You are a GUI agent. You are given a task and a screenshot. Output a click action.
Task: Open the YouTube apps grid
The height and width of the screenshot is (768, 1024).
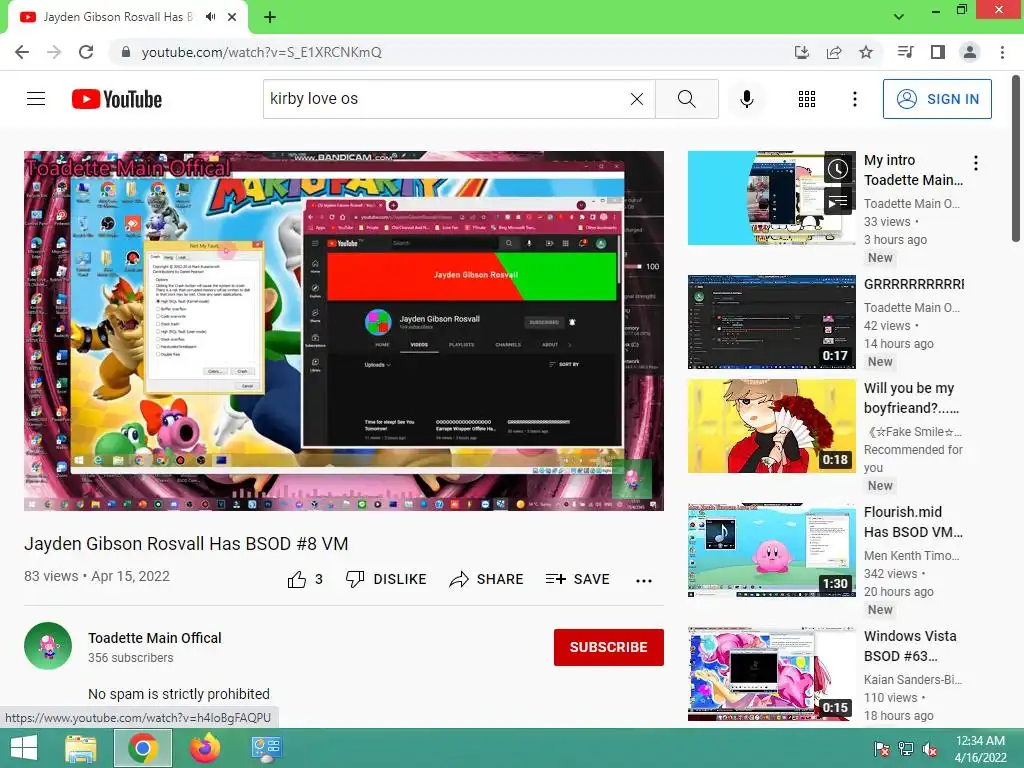coord(807,99)
